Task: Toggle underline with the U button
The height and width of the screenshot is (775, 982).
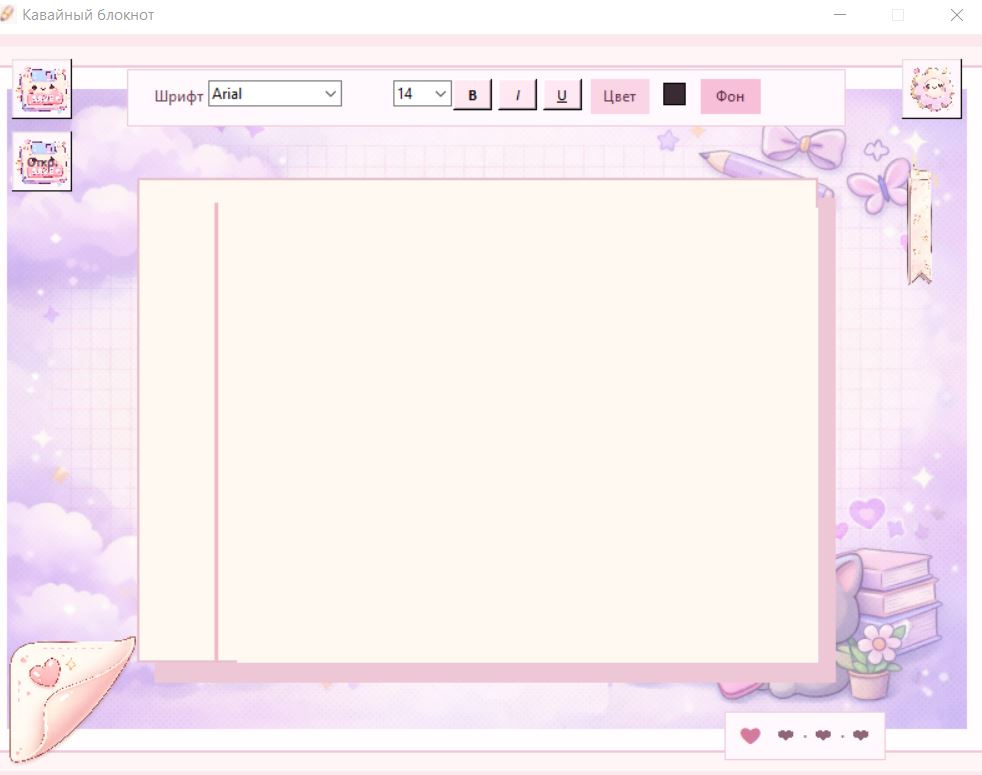Action: (x=562, y=95)
